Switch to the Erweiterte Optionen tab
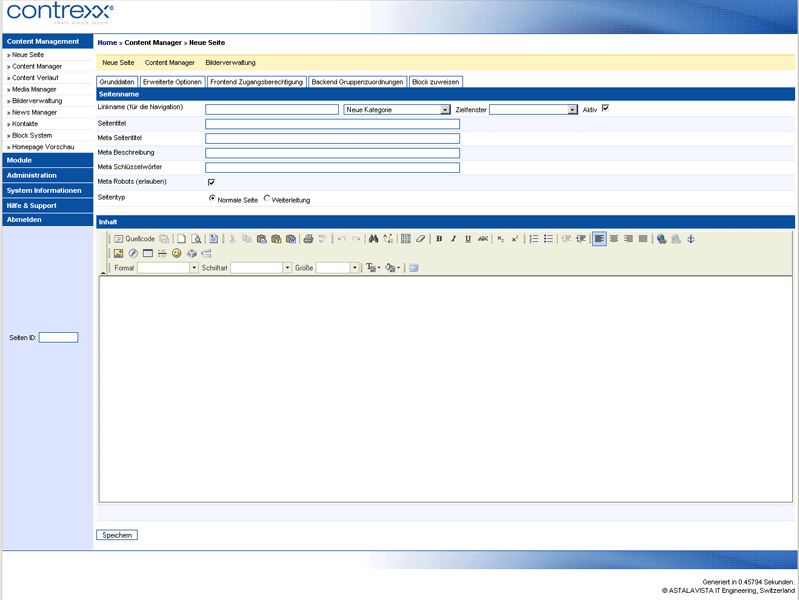 tap(172, 82)
